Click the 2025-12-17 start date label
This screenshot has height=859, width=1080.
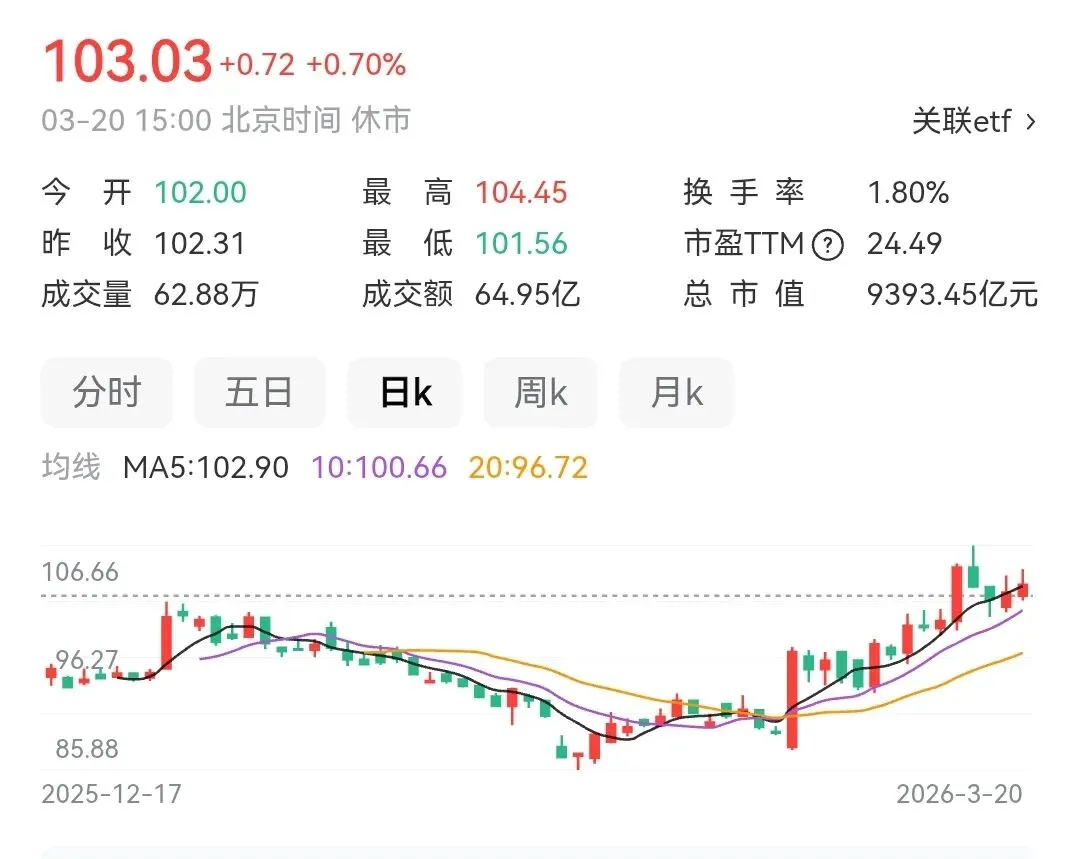click(x=112, y=794)
